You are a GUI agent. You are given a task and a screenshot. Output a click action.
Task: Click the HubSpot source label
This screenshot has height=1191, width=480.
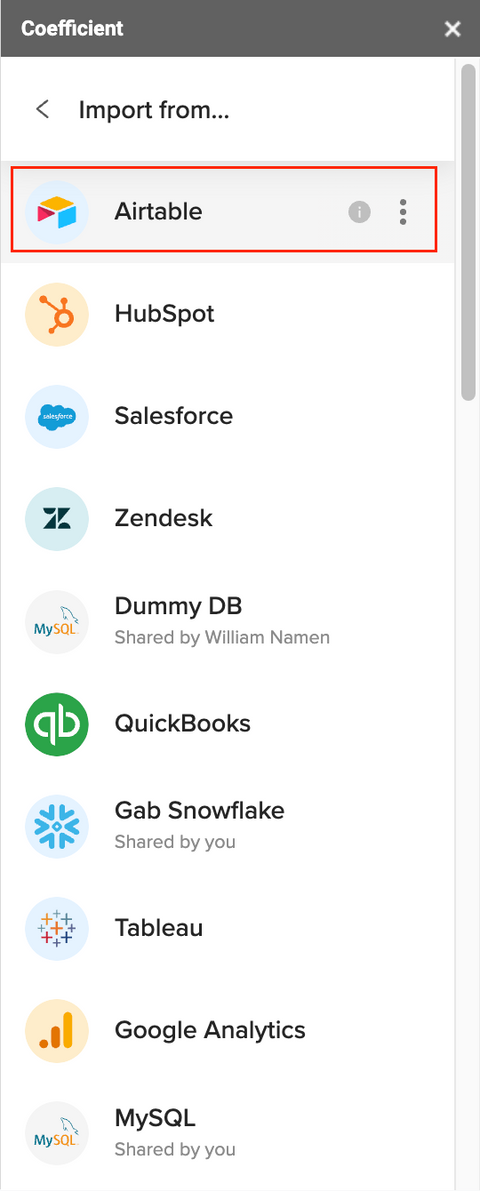[x=164, y=314]
